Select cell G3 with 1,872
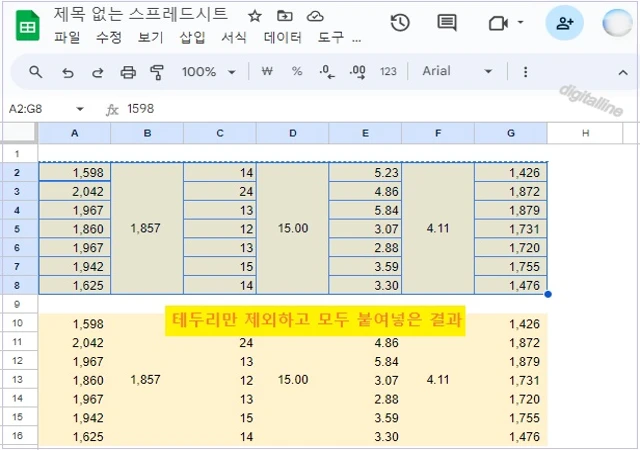Viewport: 640px width, 450px height. coord(511,191)
